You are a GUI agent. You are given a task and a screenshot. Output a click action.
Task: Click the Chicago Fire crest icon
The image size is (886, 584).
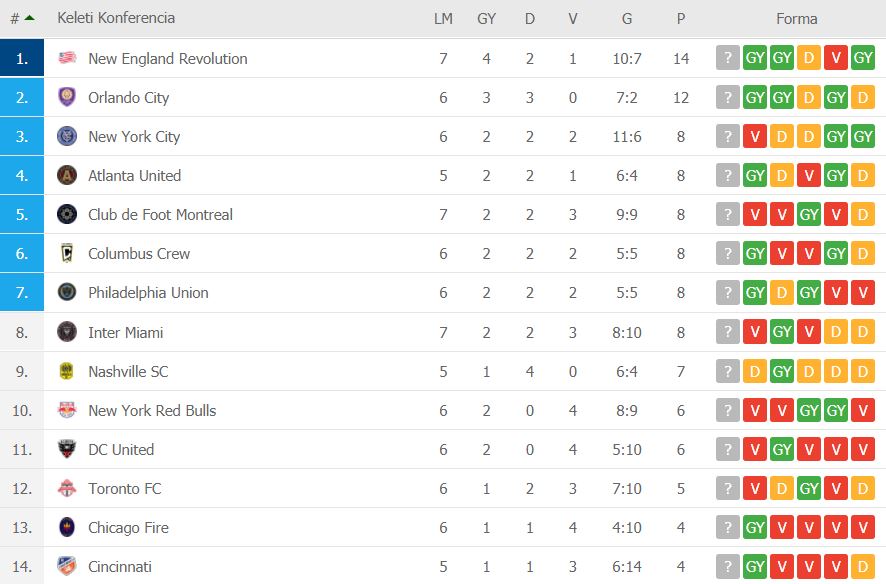(67, 526)
